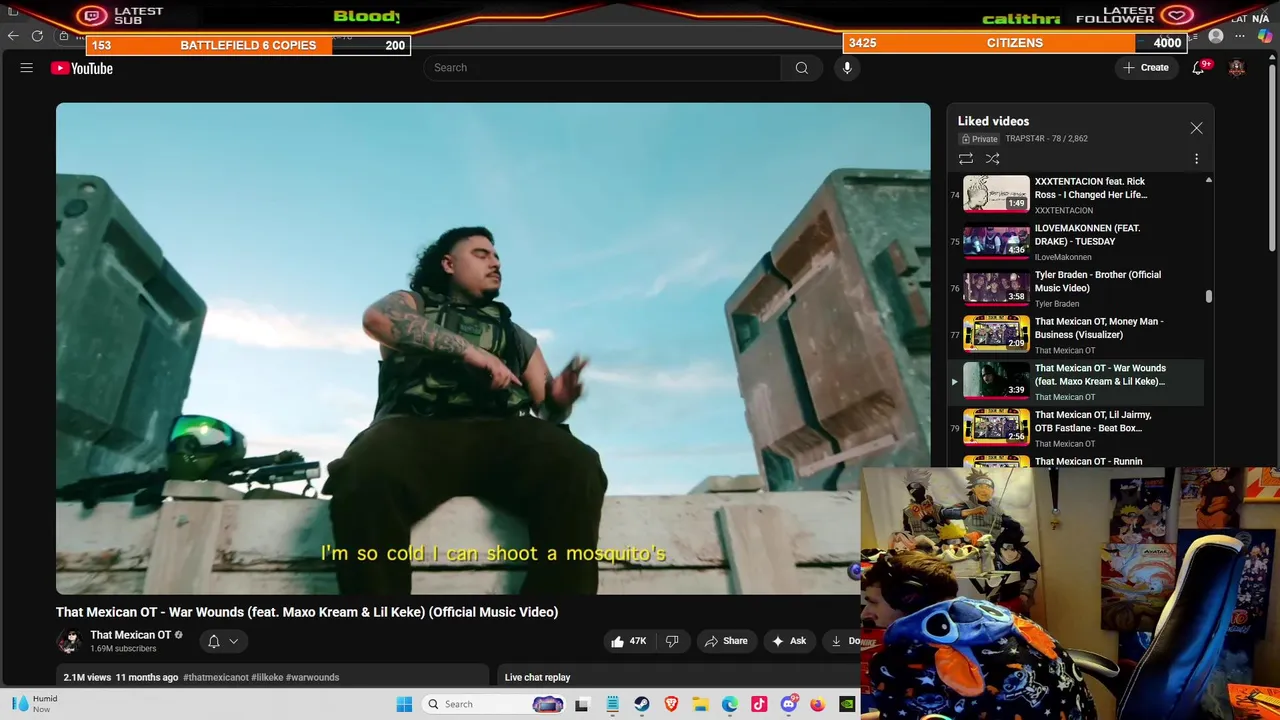
Task: Open Task View on taskbar
Action: point(582,704)
